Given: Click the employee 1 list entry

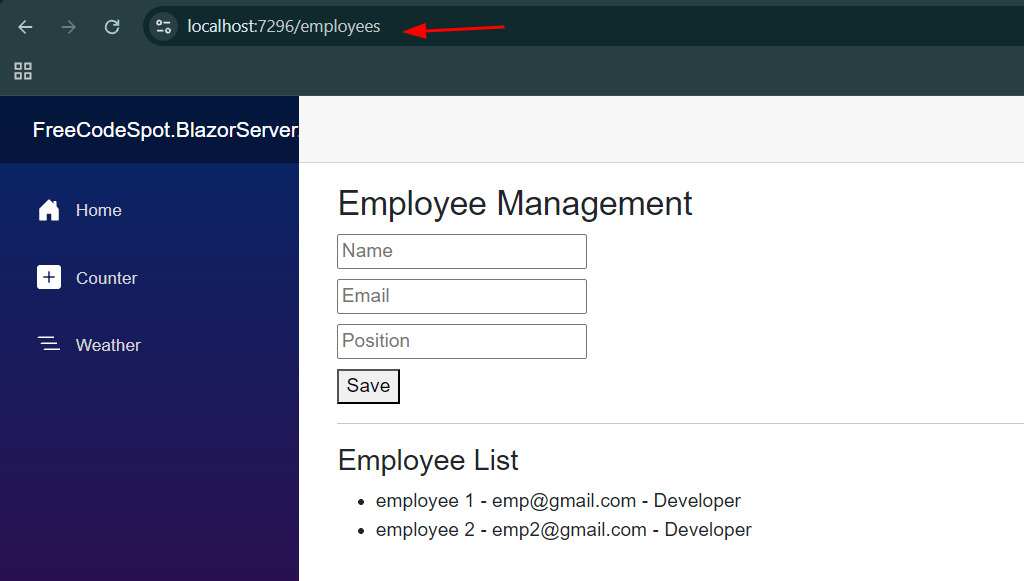Looking at the screenshot, I should [558, 501].
